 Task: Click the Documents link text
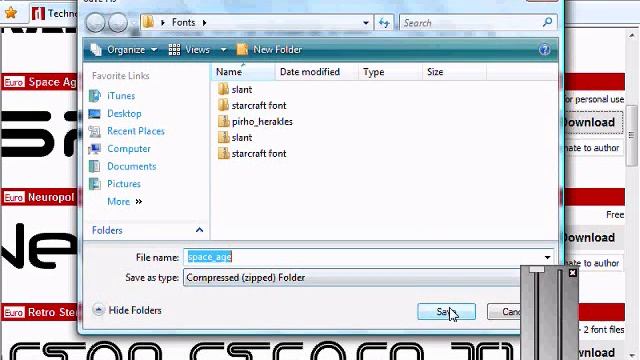point(132,167)
